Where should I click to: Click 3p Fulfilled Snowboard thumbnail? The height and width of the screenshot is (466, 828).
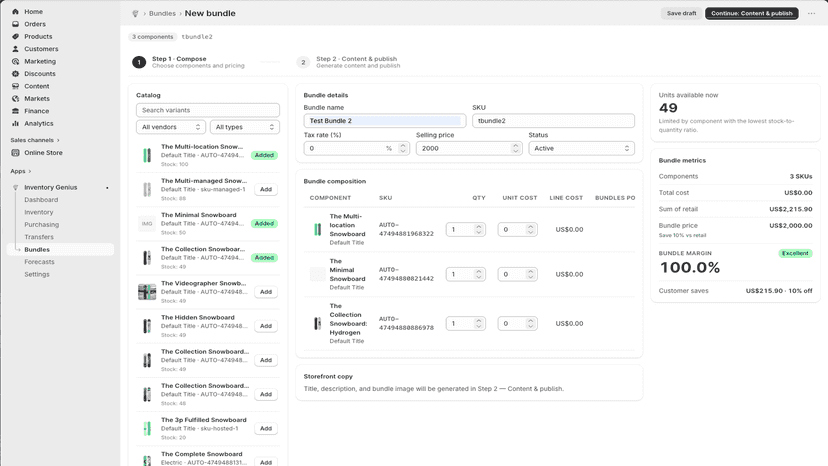147,428
